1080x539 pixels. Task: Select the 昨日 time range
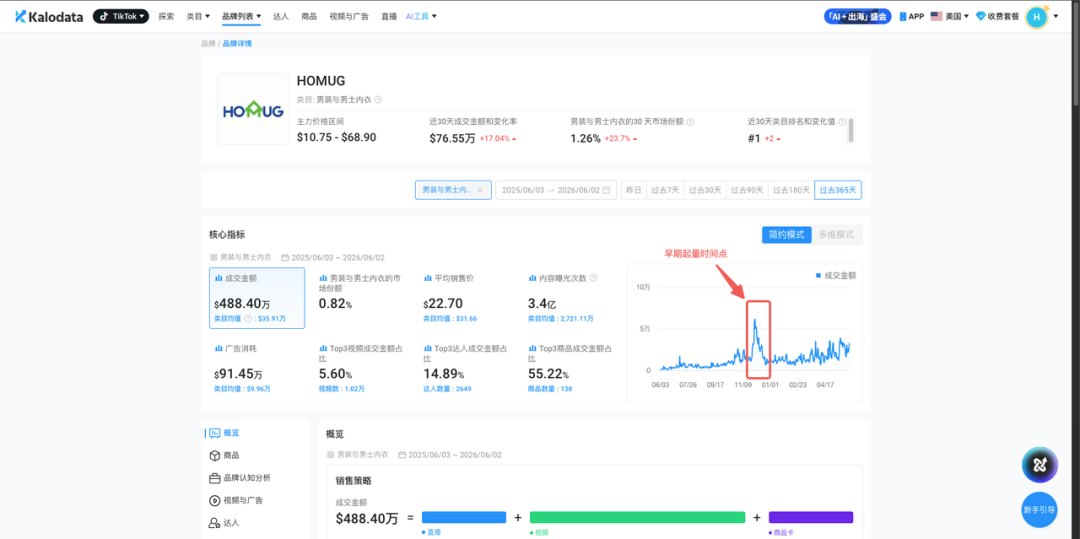pos(633,190)
